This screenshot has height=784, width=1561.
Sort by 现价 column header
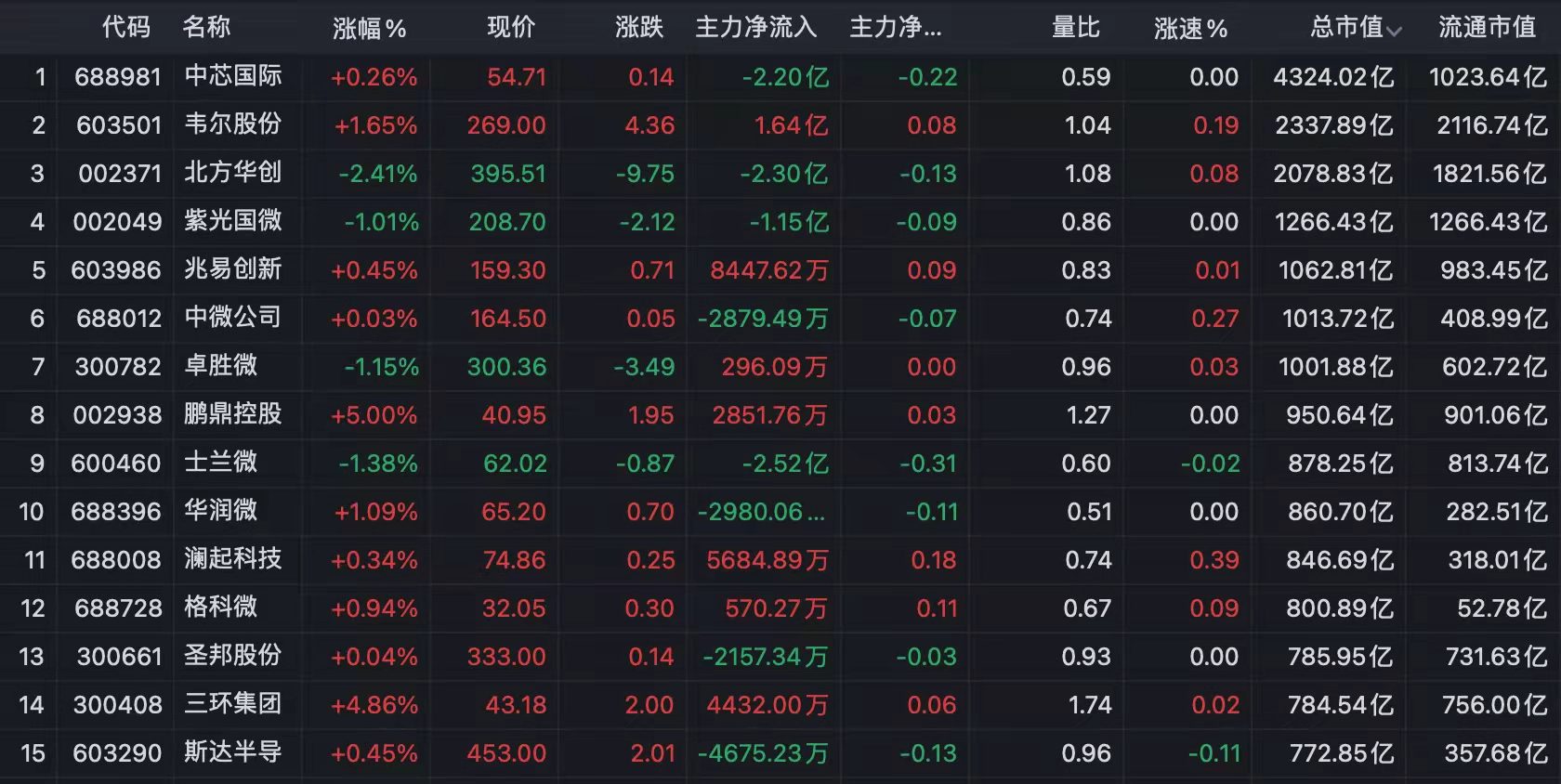coord(511,28)
